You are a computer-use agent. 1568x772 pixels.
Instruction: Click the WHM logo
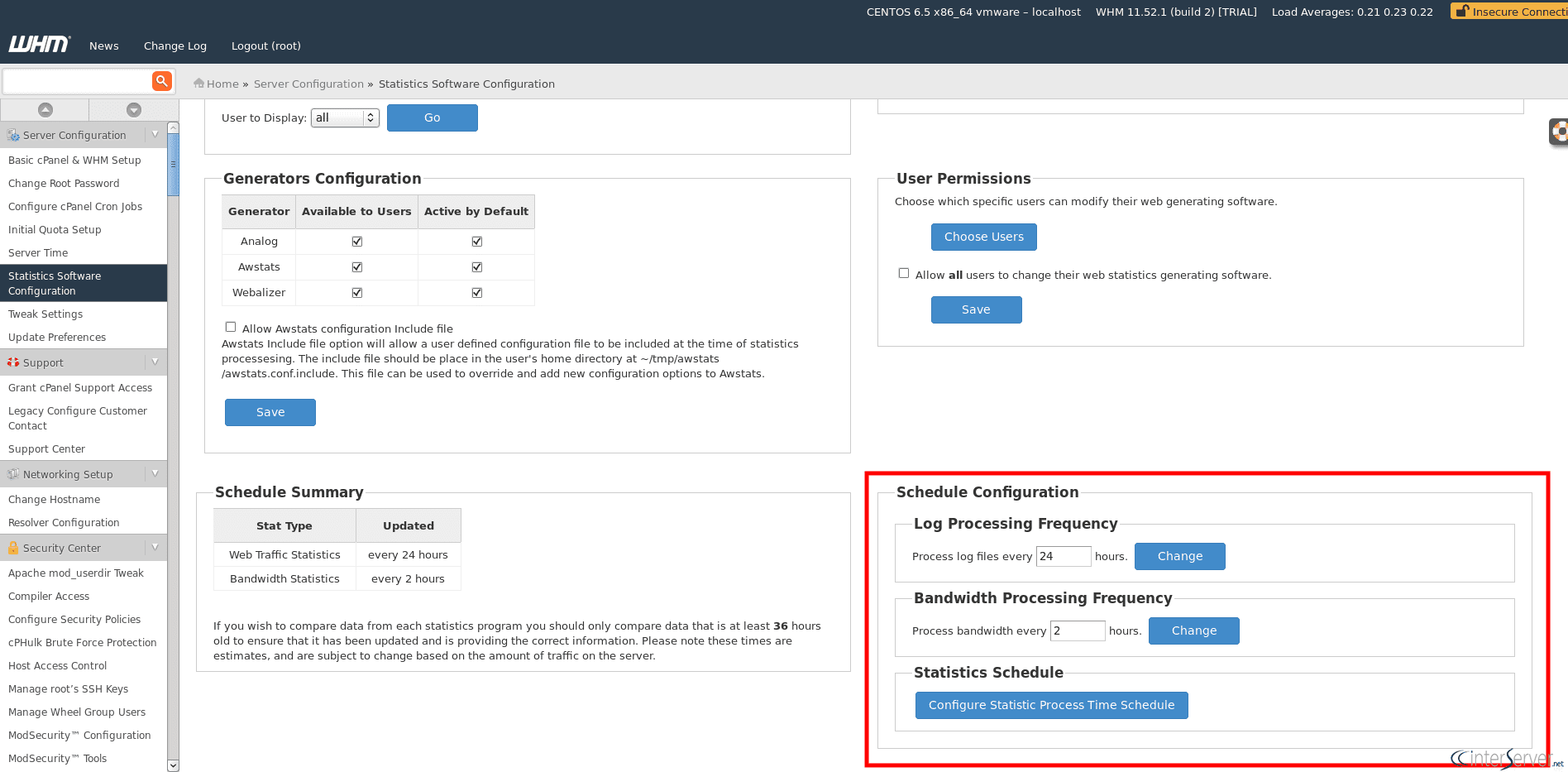click(x=39, y=45)
